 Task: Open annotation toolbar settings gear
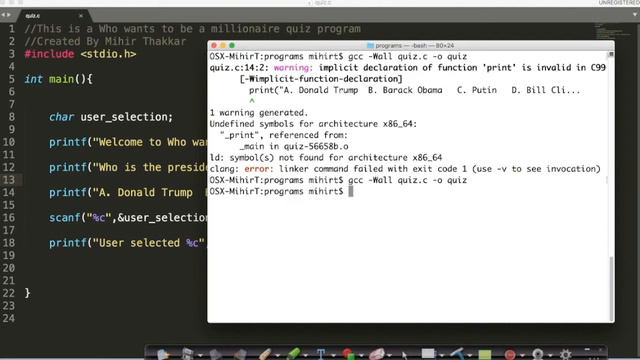coord(566,354)
